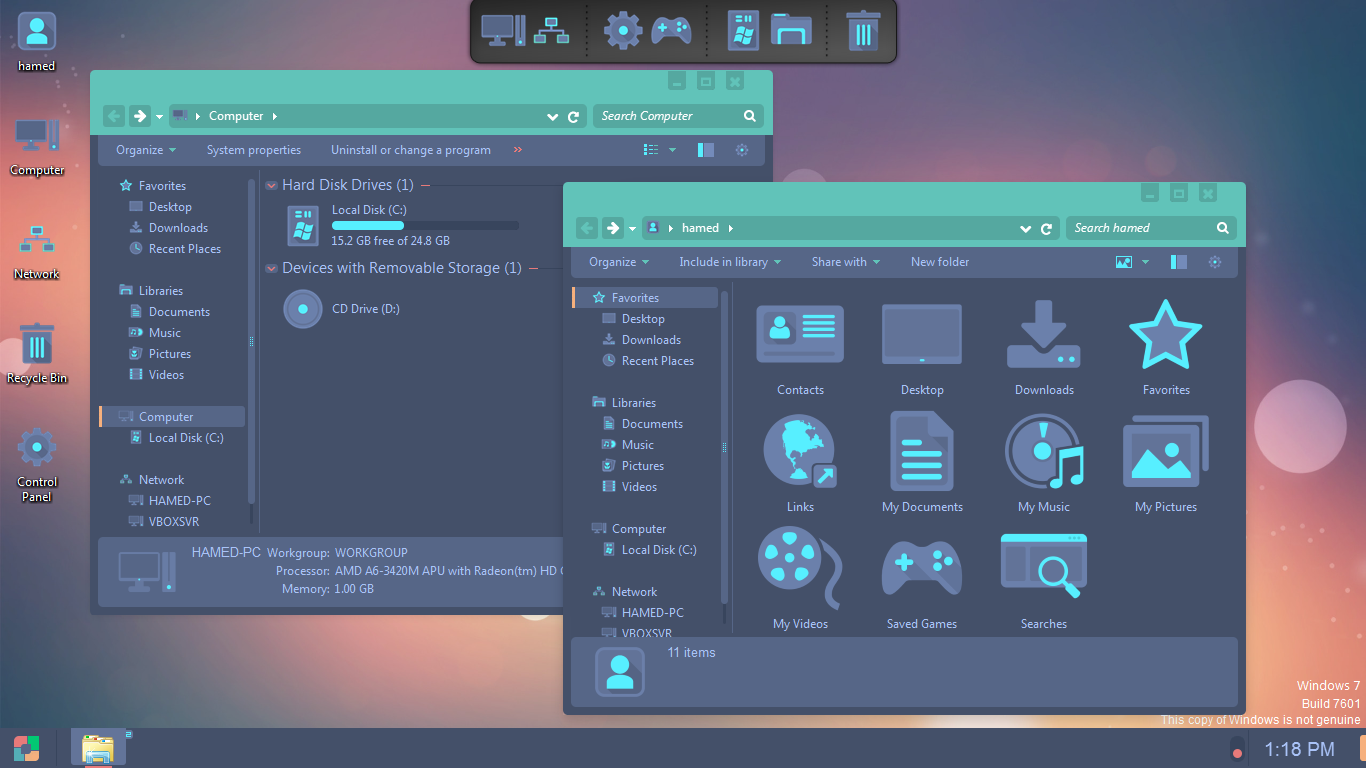1366x768 pixels.
Task: Open the My Music folder
Action: (1044, 455)
